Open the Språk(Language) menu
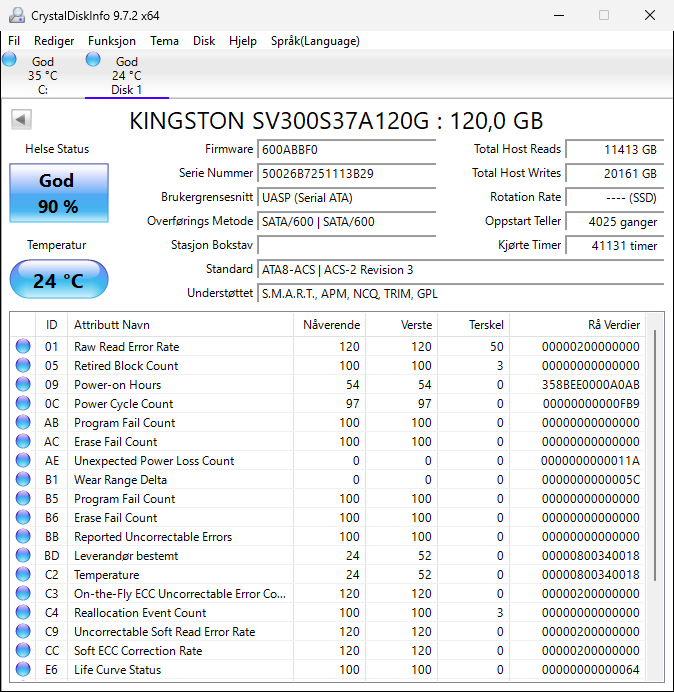This screenshot has height=692, width=674. pos(315,41)
